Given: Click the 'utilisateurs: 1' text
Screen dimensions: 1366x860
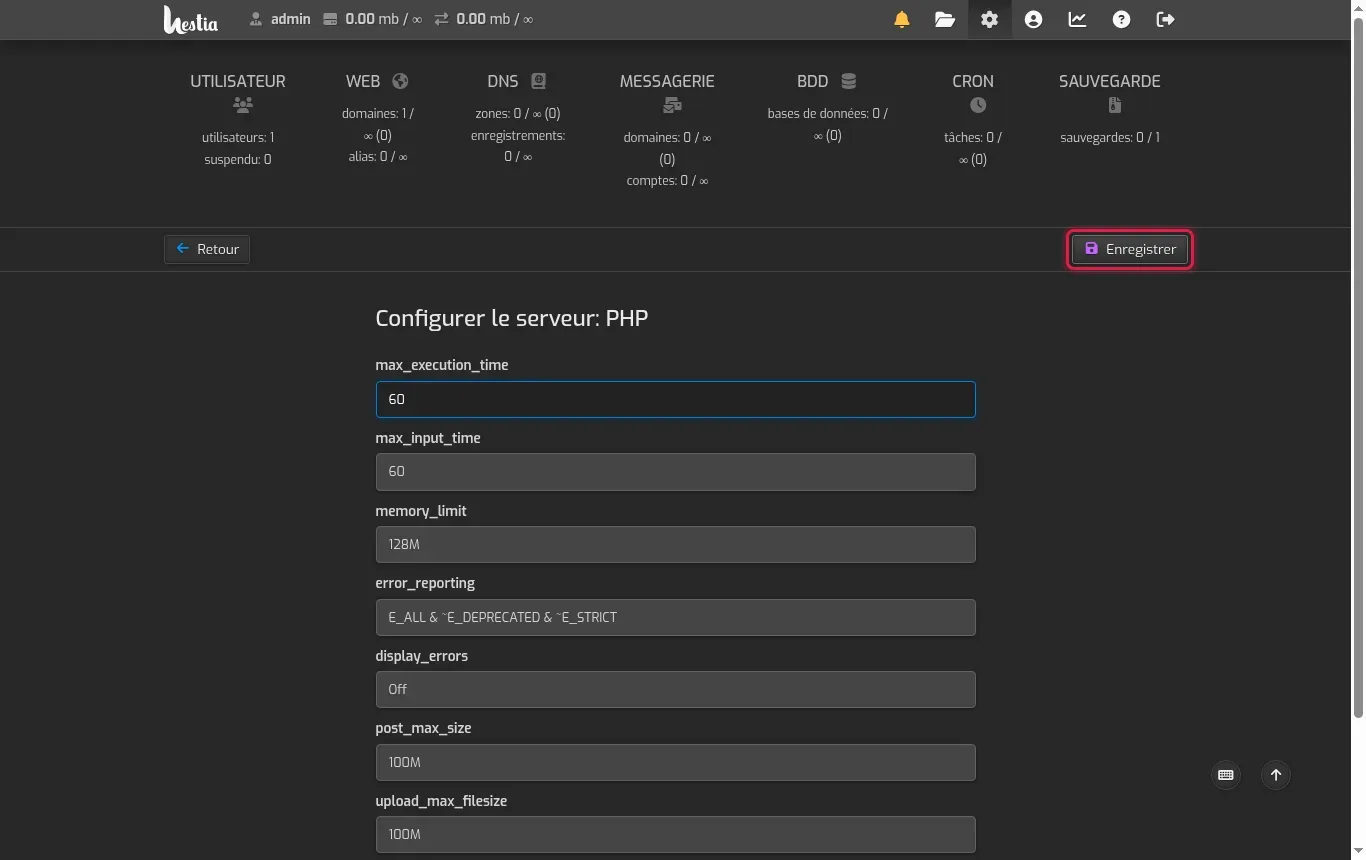Looking at the screenshot, I should click(x=238, y=137).
